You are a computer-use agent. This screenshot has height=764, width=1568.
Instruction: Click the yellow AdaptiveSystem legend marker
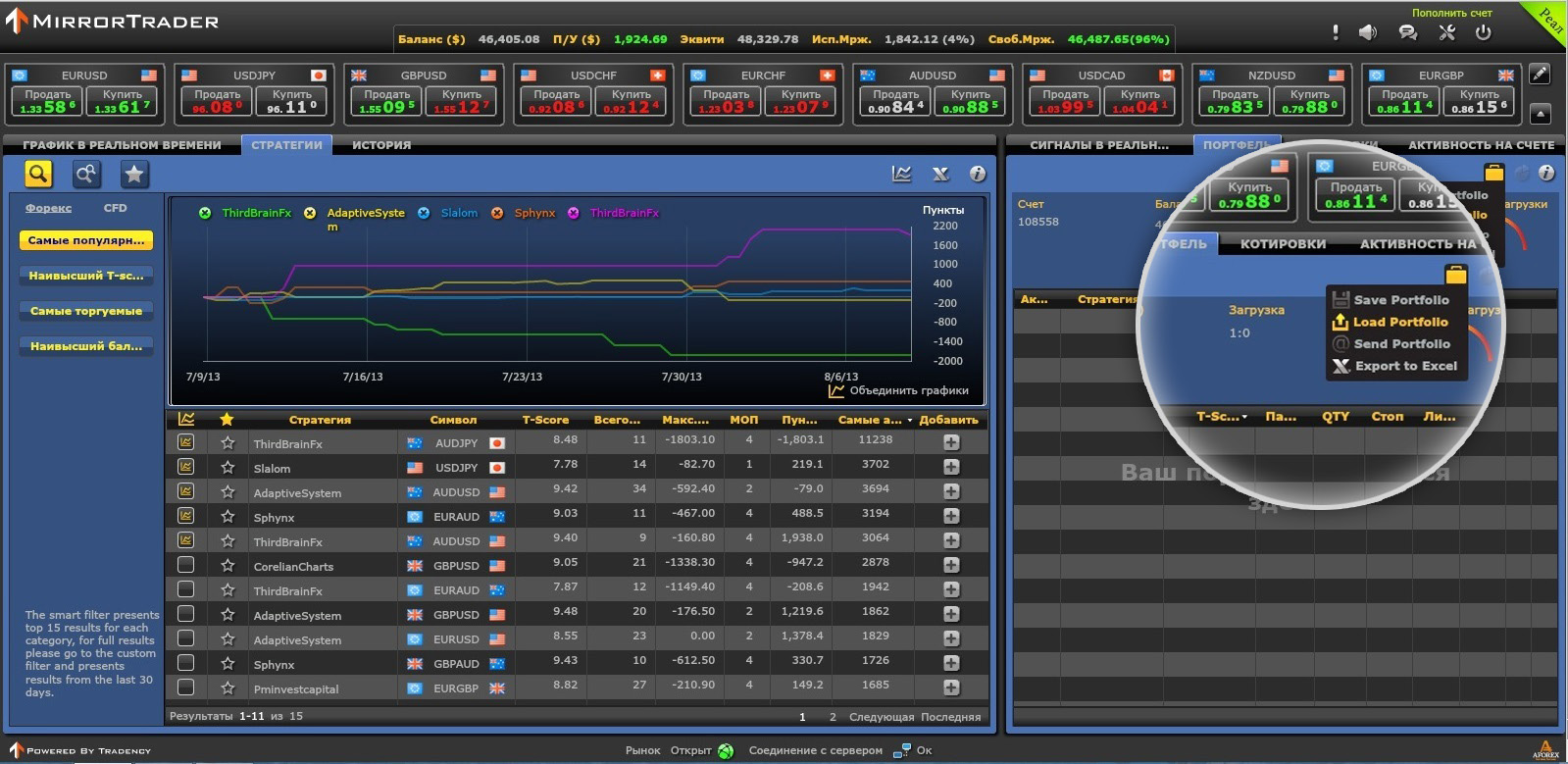pos(310,213)
